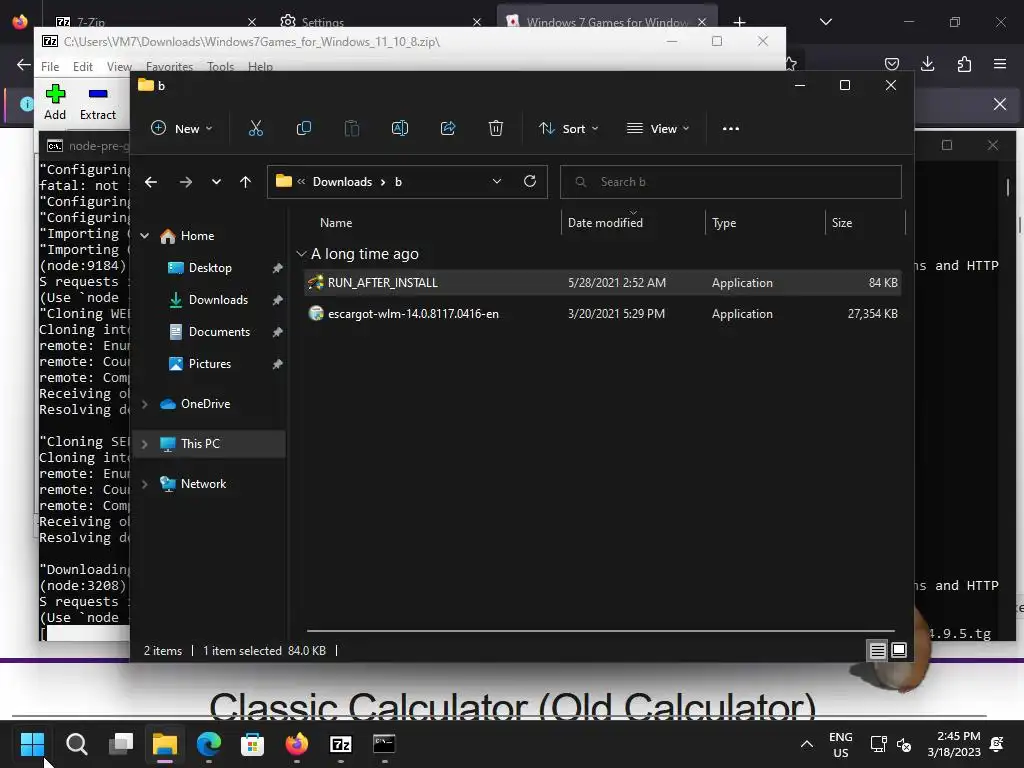The height and width of the screenshot is (768, 1024).
Task: Open the View dropdown menu
Action: coord(658,129)
